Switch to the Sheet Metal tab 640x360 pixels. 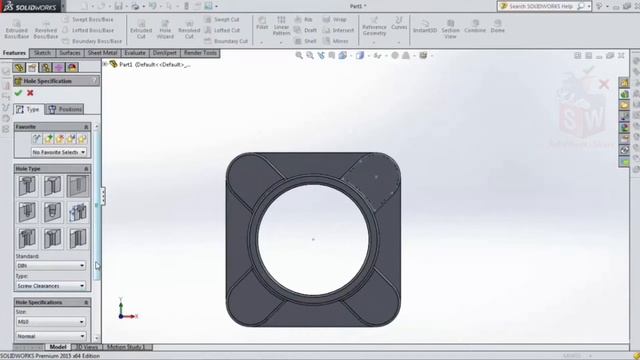tap(102, 53)
